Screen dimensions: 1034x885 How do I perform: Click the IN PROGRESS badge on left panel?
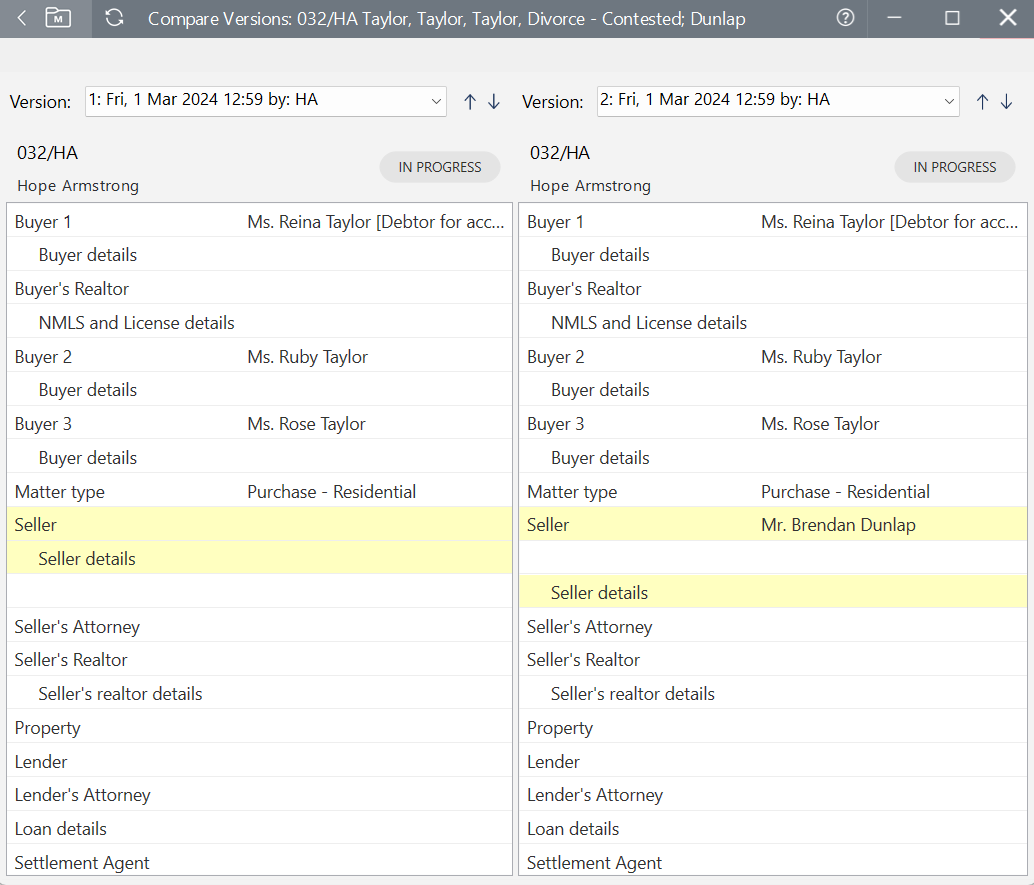point(440,166)
